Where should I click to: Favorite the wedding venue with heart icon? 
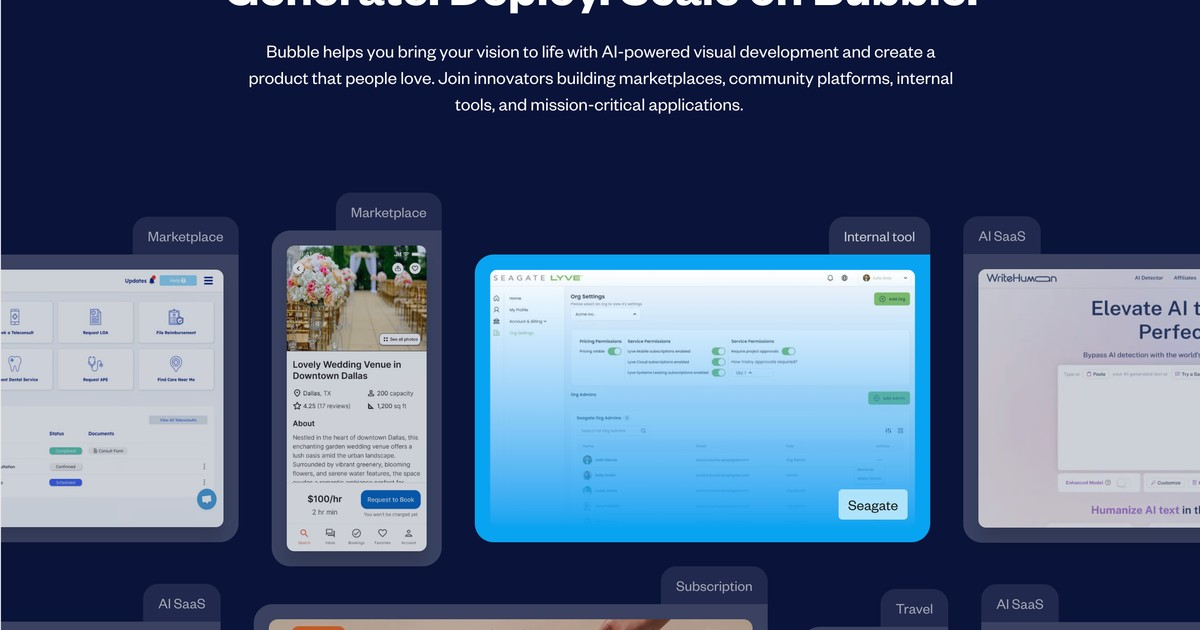click(x=414, y=268)
